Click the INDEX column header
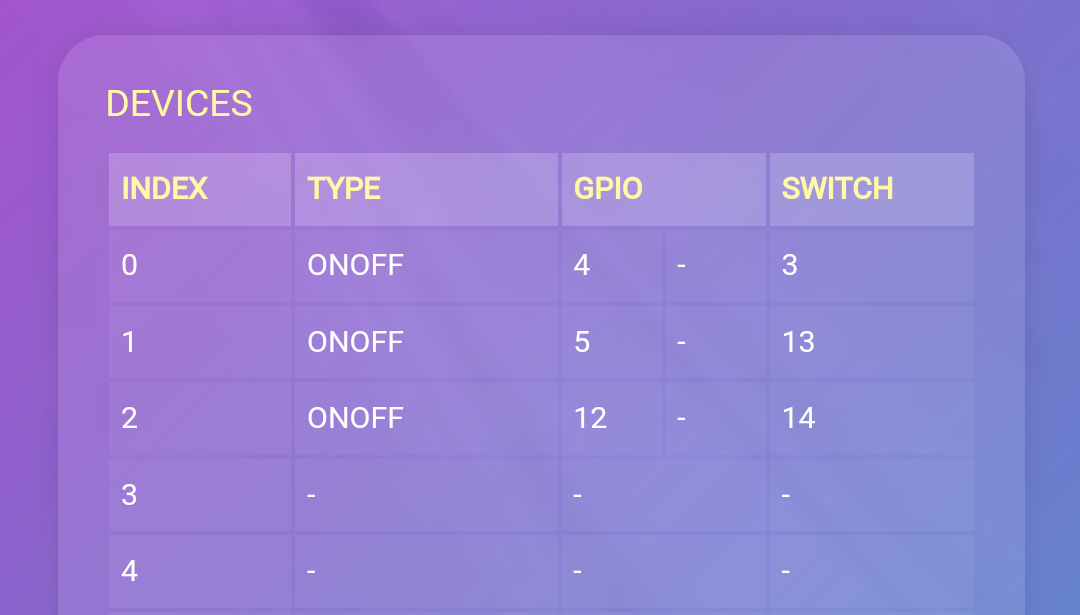Viewport: 1080px width, 615px height. click(165, 189)
